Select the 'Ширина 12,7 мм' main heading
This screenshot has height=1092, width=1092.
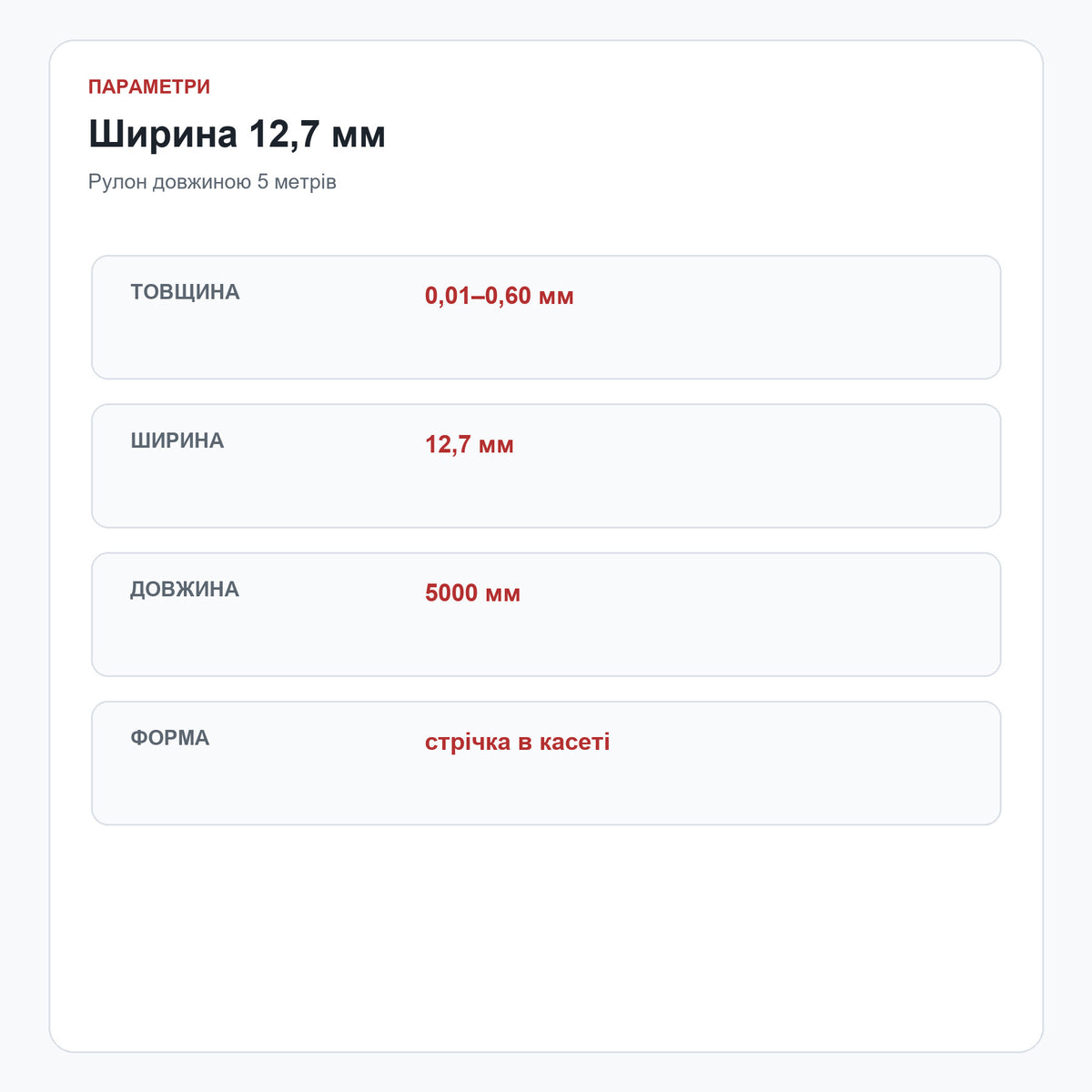point(237,135)
